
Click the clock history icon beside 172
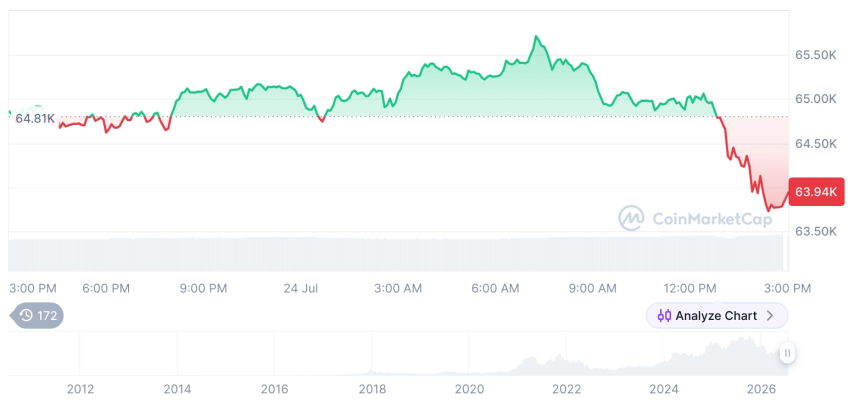[26, 315]
